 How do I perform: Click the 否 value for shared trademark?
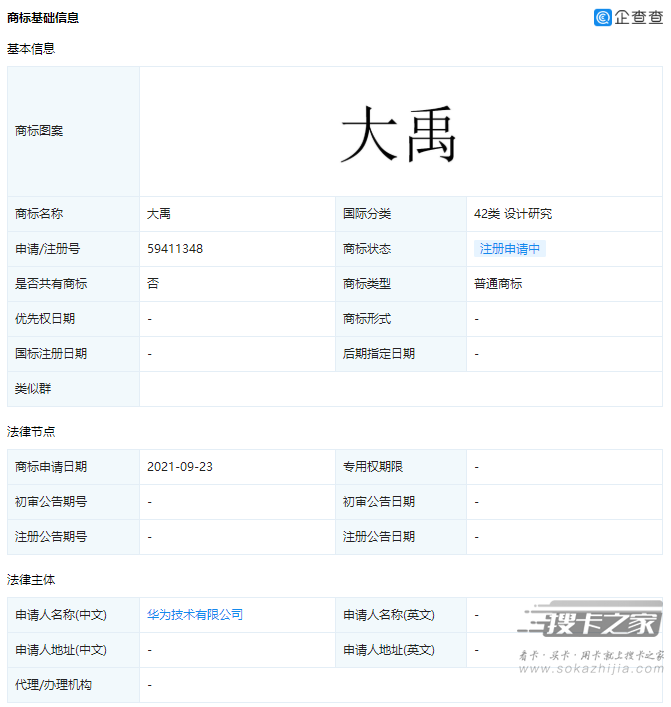click(x=153, y=284)
